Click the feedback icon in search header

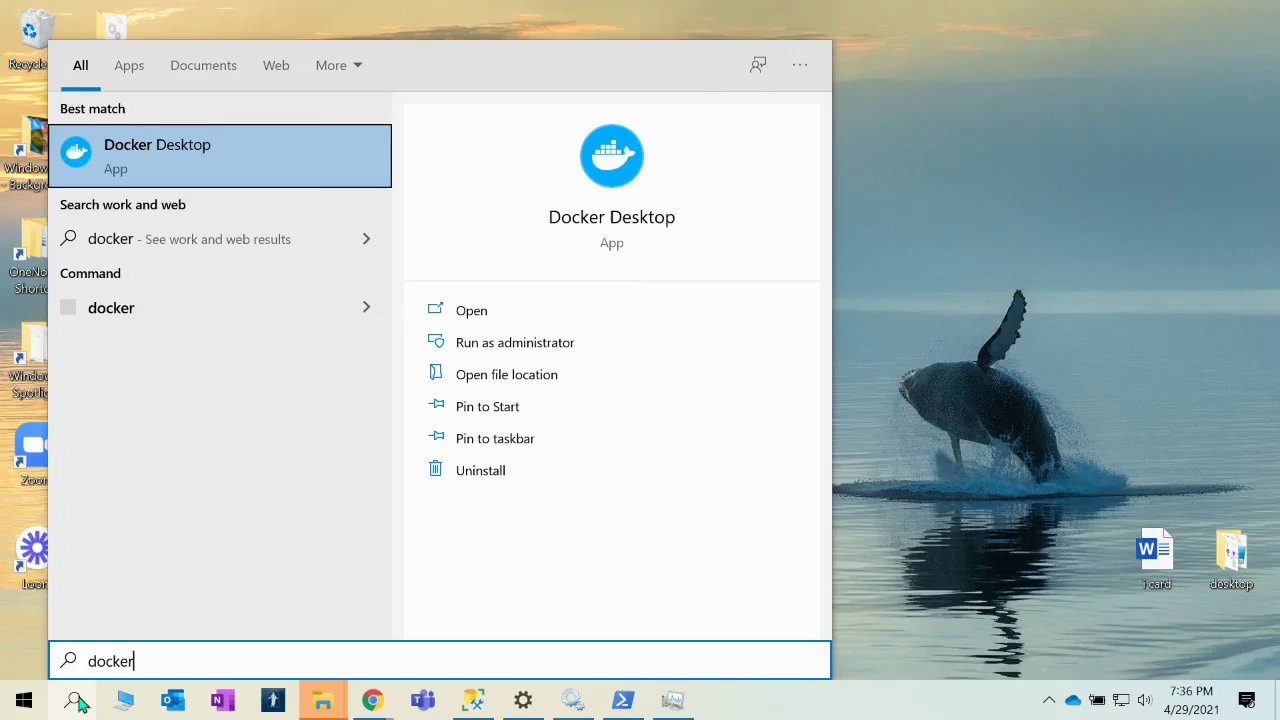click(758, 65)
